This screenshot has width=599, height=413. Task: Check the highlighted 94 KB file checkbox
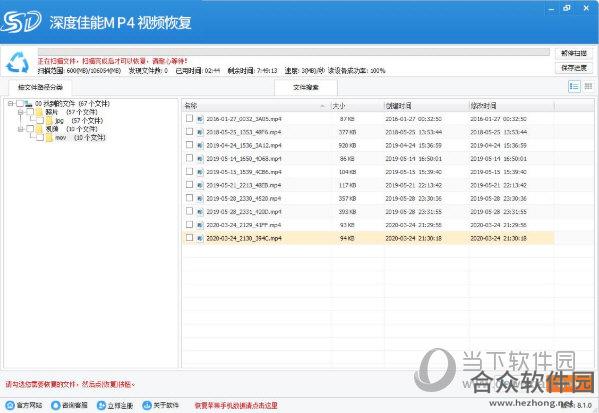coord(189,238)
